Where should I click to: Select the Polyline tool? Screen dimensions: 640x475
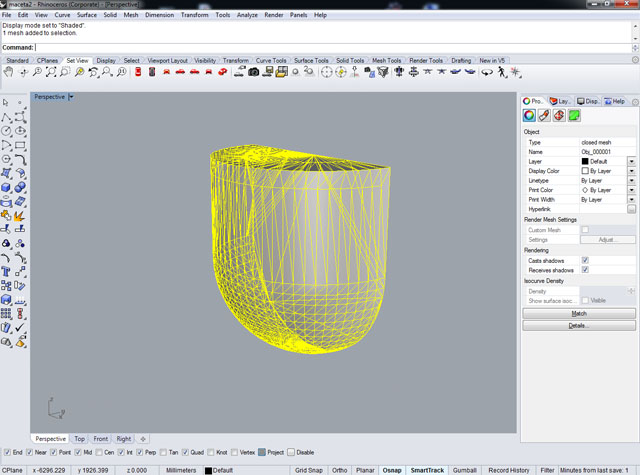[x=6, y=117]
